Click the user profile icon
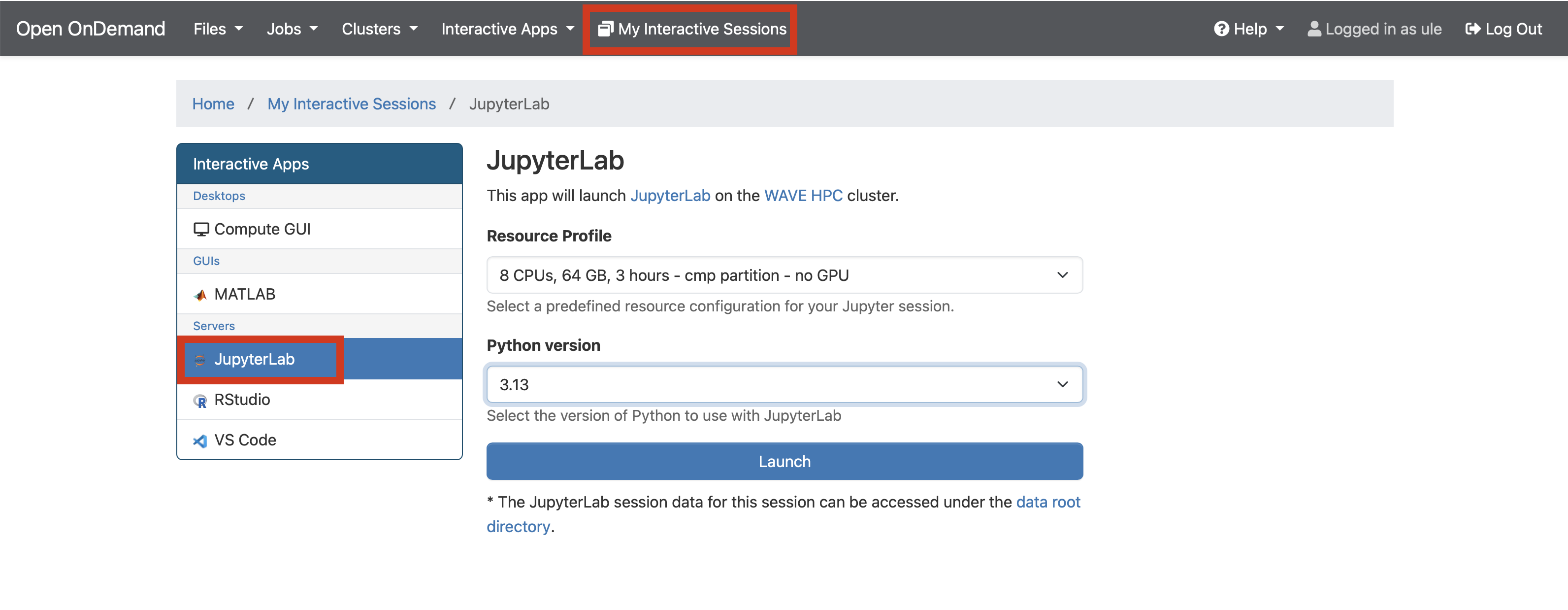 (1314, 29)
